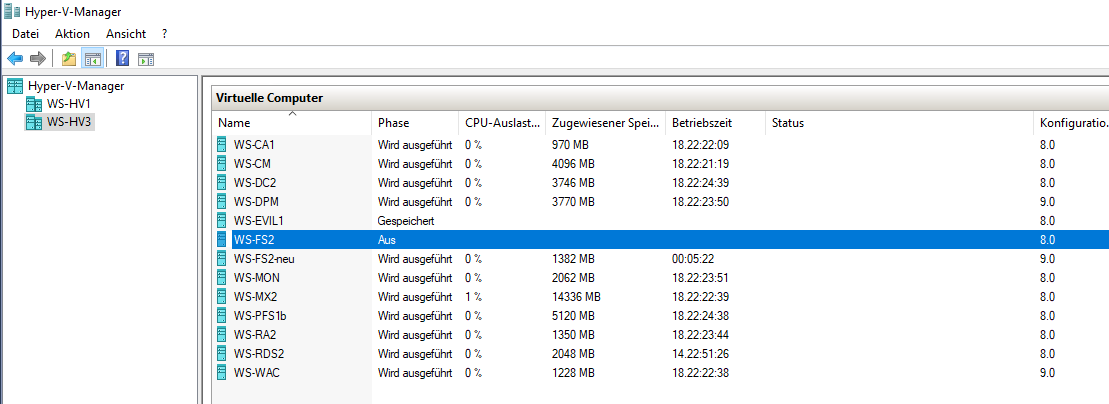Select the WS-DC2 virtual machine name
This screenshot has height=404, width=1109.
click(x=255, y=183)
